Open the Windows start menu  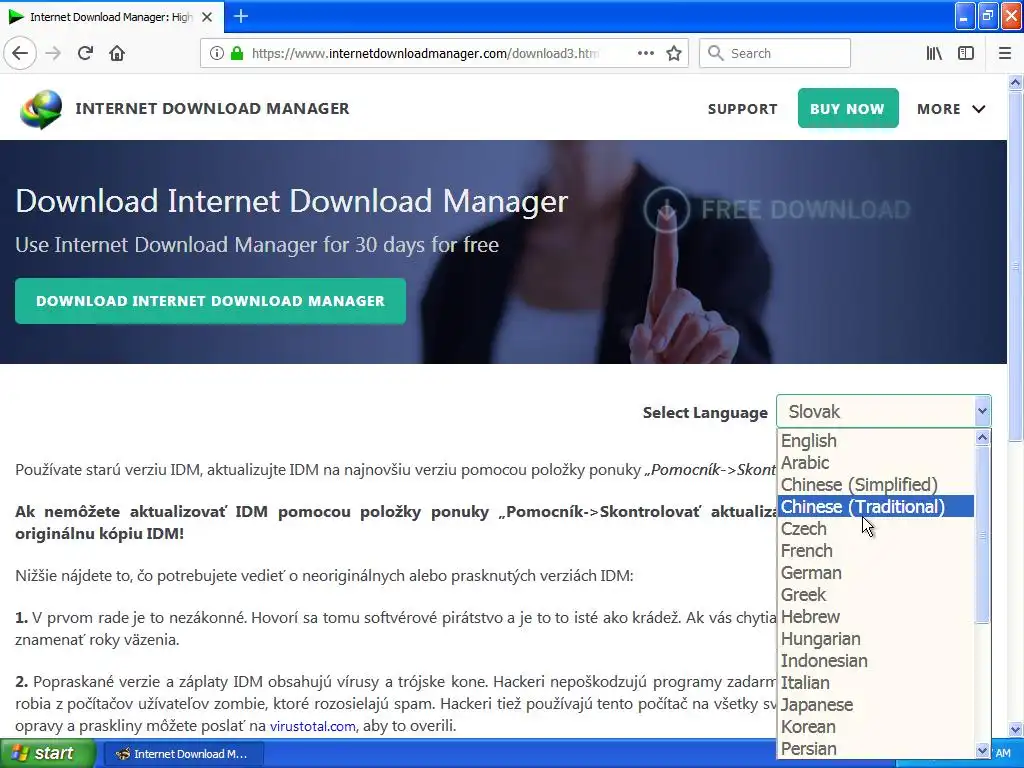pos(47,754)
